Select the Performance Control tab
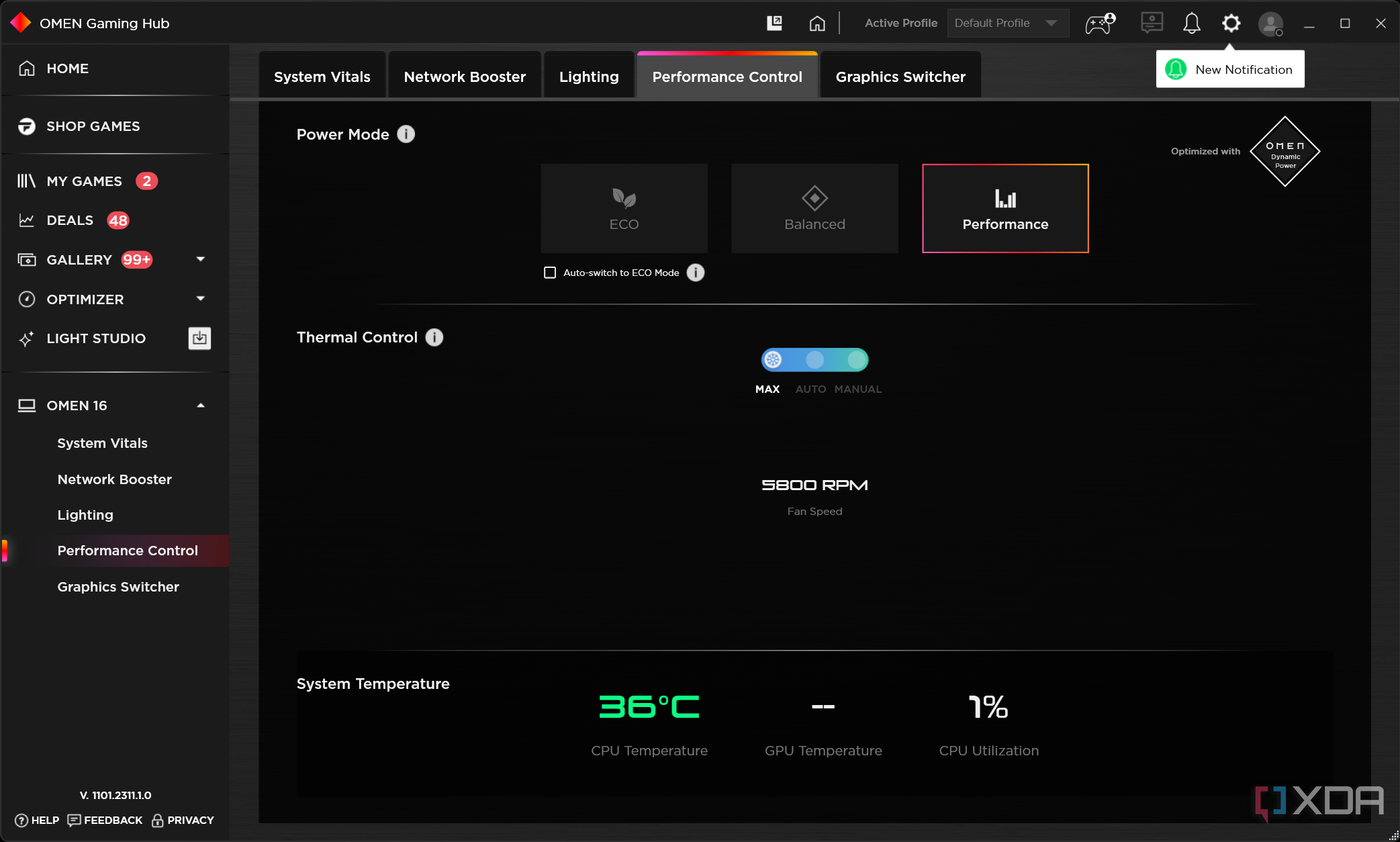The height and width of the screenshot is (842, 1400). 727,77
